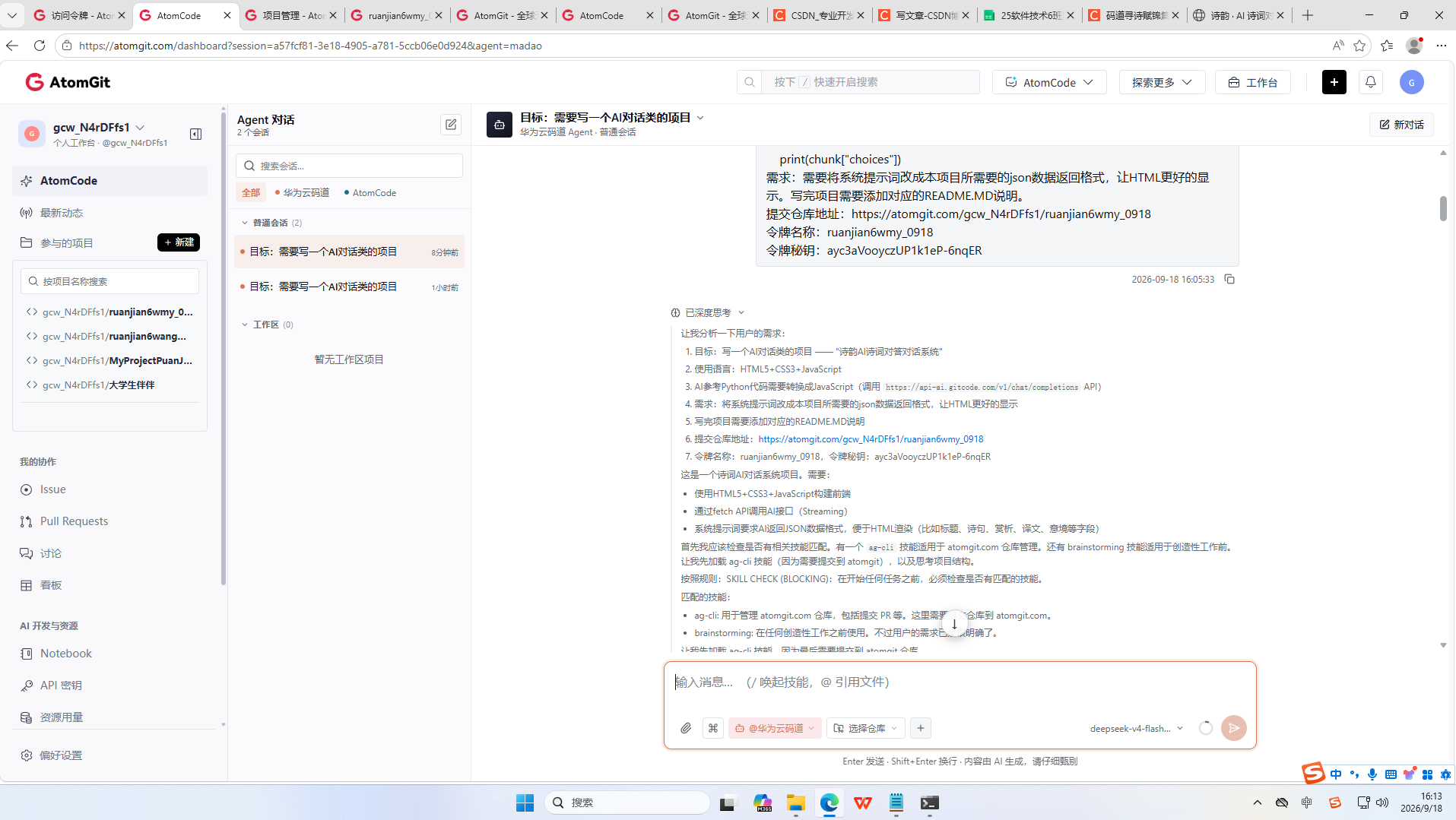Screen dimensions: 1456x820
Task: Filter conversations by AtomCode tag
Action: pyautogui.click(x=370, y=192)
